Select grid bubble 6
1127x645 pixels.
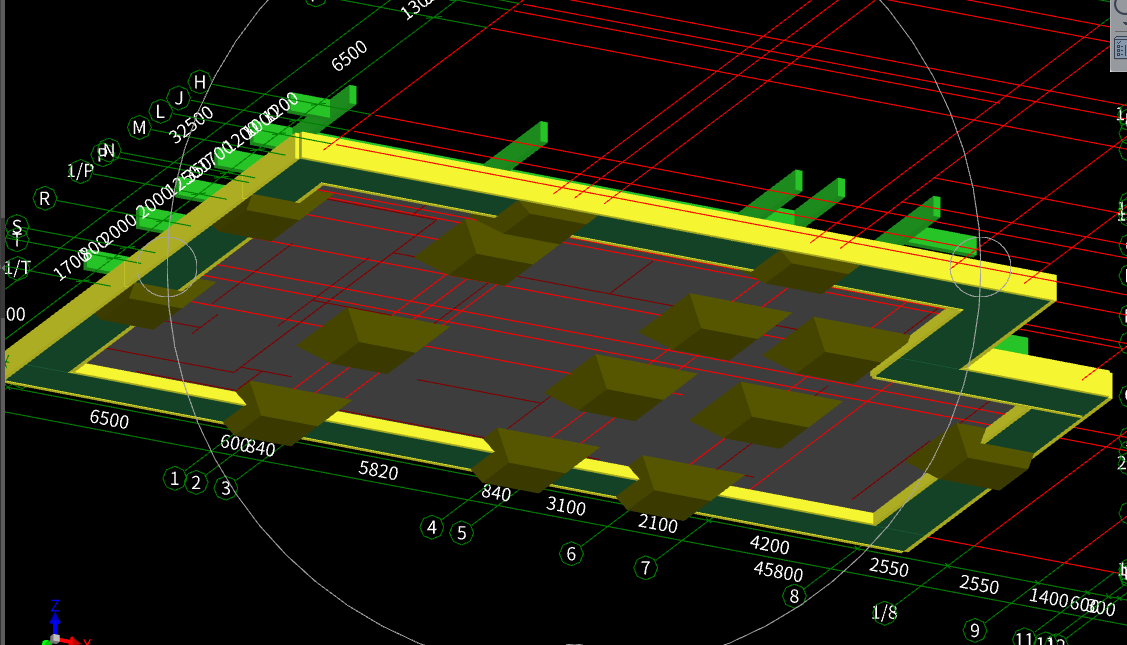[571, 554]
